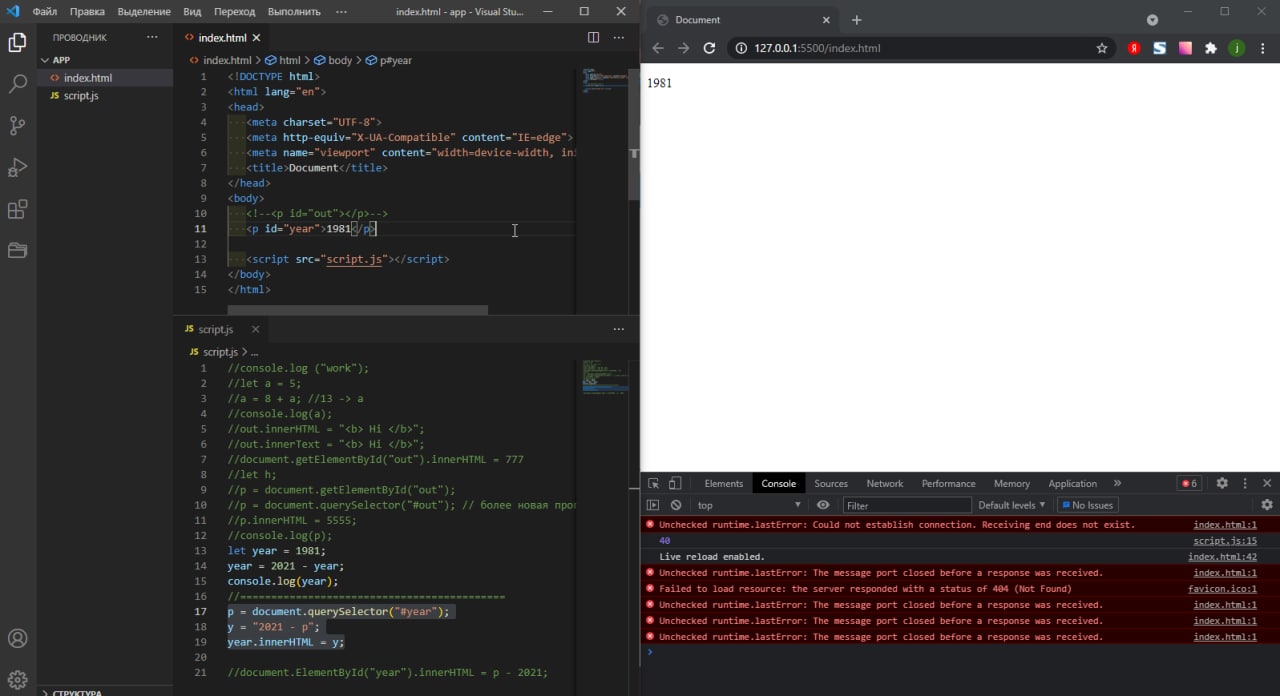Go forward in Chrome browser
1280x696 pixels.
click(x=683, y=48)
